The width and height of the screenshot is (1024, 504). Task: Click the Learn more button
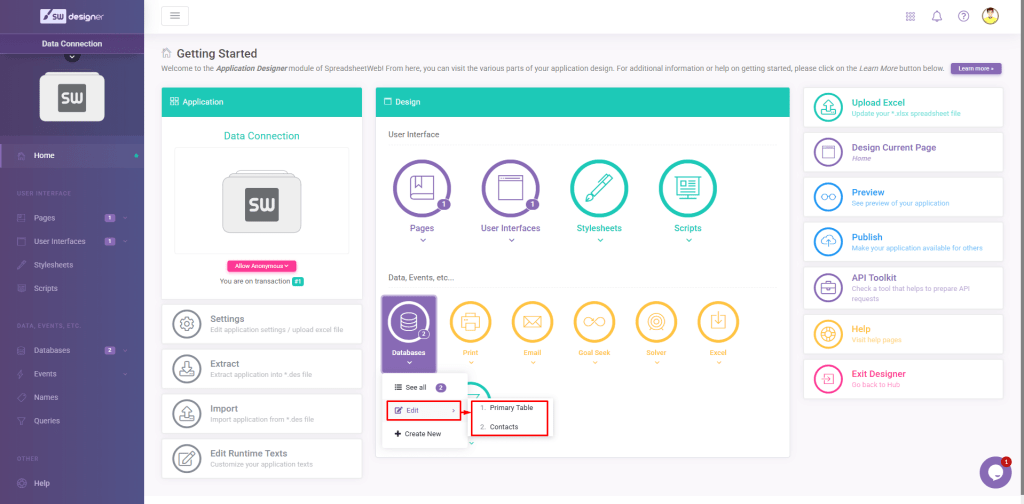coord(976,69)
